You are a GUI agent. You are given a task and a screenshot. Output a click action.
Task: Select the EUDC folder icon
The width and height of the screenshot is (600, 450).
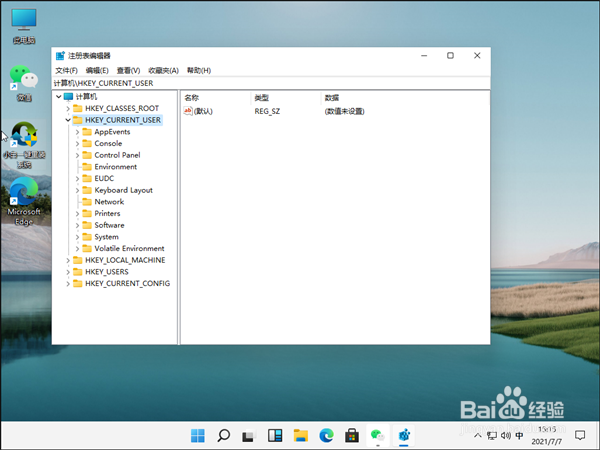click(87, 179)
